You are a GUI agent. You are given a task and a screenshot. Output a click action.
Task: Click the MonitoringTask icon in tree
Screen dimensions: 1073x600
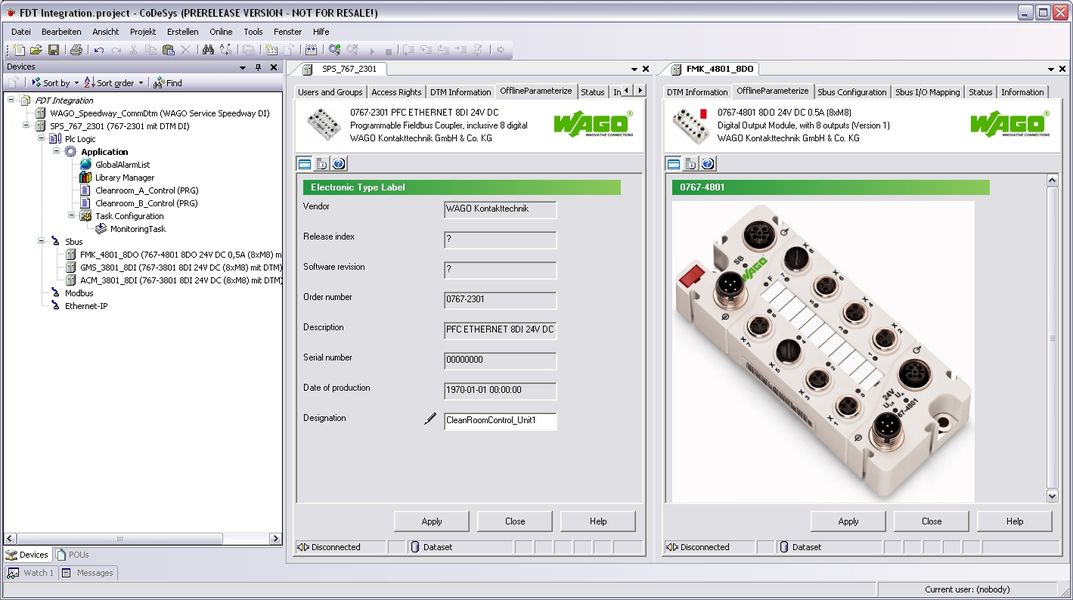tap(101, 229)
